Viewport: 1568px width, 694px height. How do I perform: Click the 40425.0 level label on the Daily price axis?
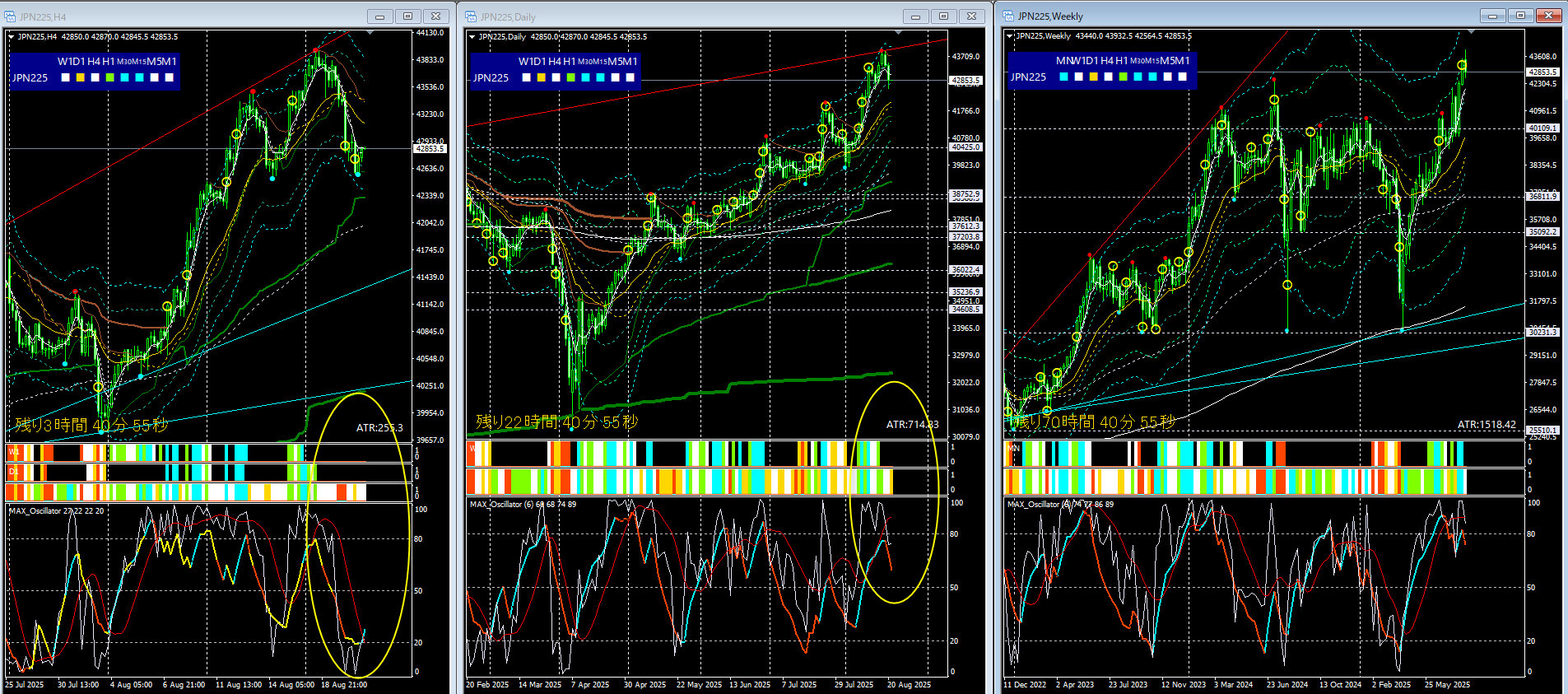[x=965, y=147]
